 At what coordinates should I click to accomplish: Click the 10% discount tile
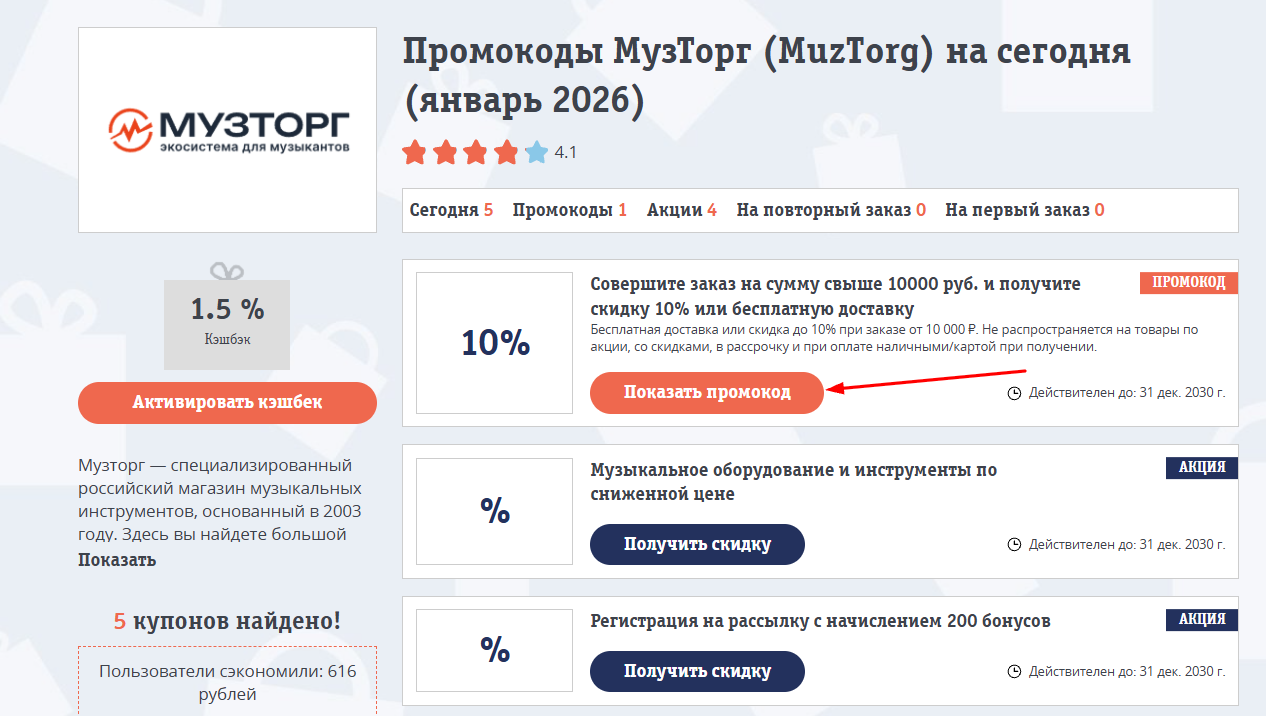[493, 343]
